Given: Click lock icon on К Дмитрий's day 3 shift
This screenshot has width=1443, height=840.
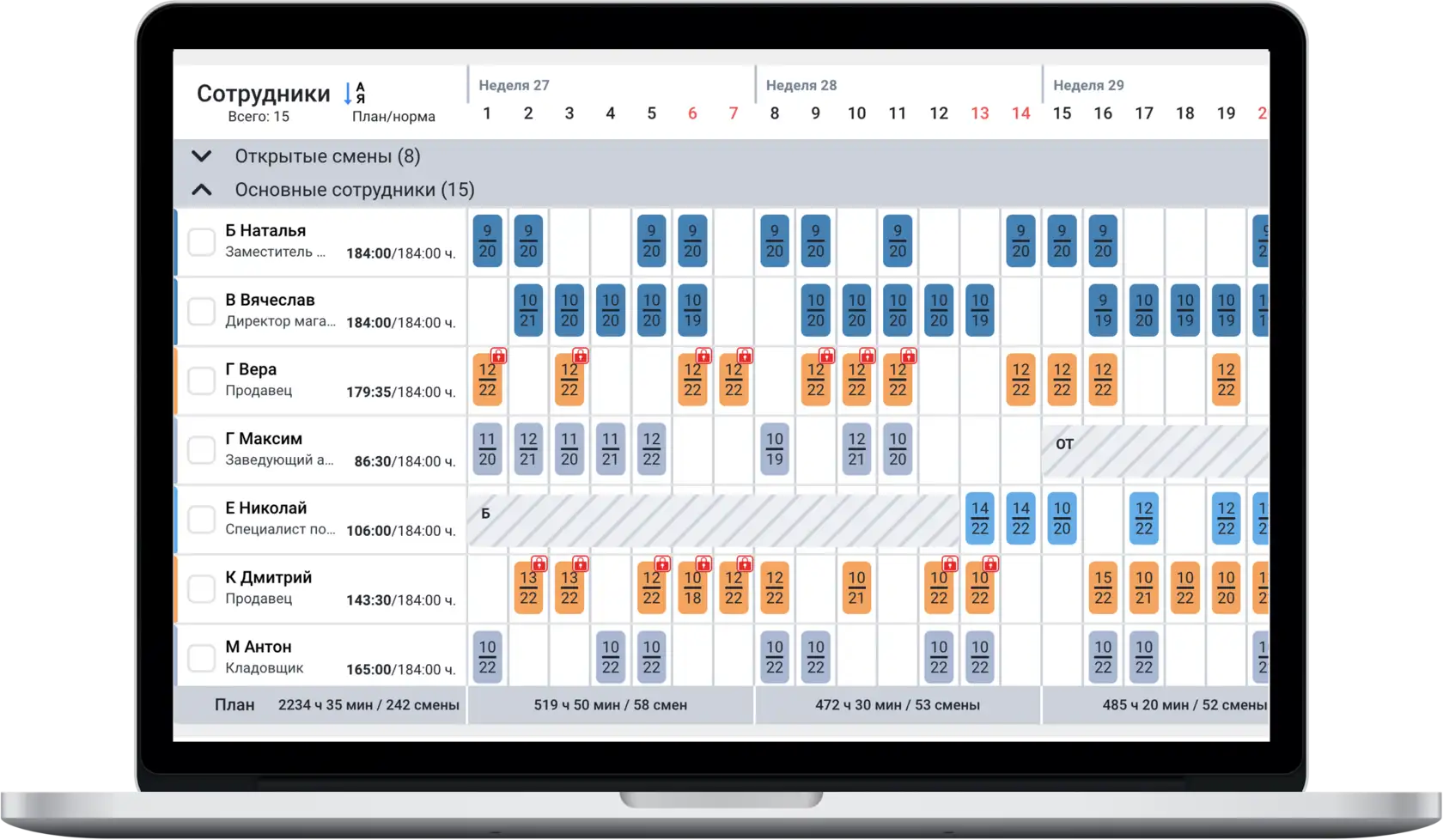Looking at the screenshot, I should [x=581, y=564].
